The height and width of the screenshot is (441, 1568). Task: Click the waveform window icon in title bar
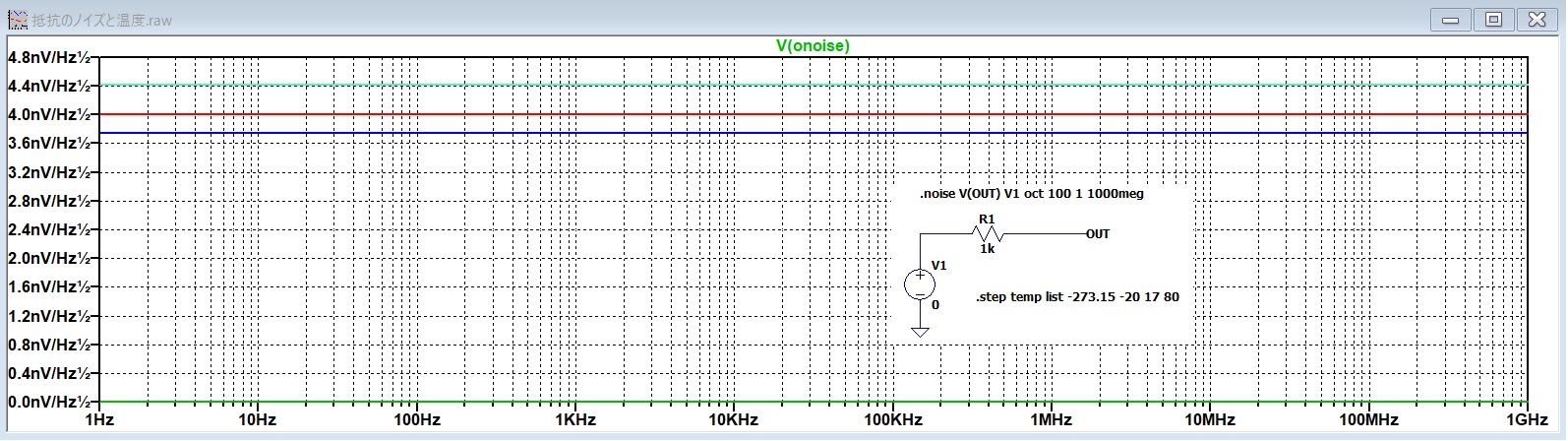point(17,19)
